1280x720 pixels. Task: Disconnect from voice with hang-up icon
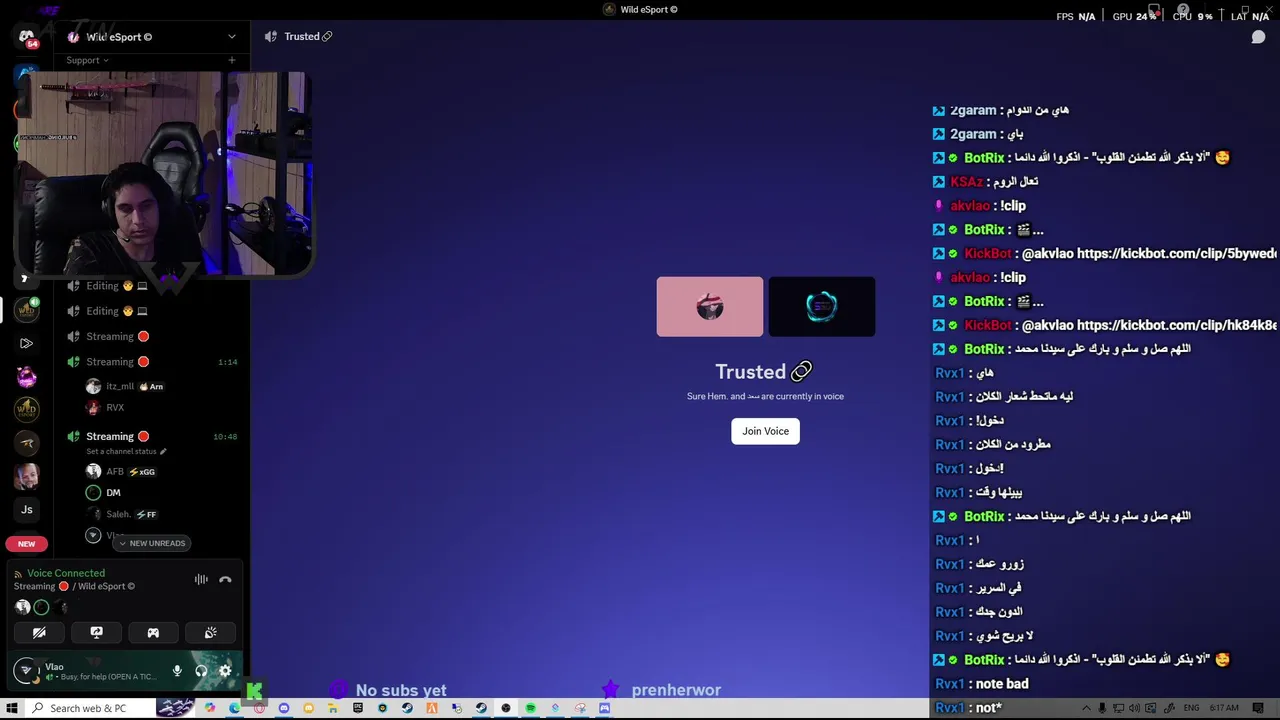225,579
